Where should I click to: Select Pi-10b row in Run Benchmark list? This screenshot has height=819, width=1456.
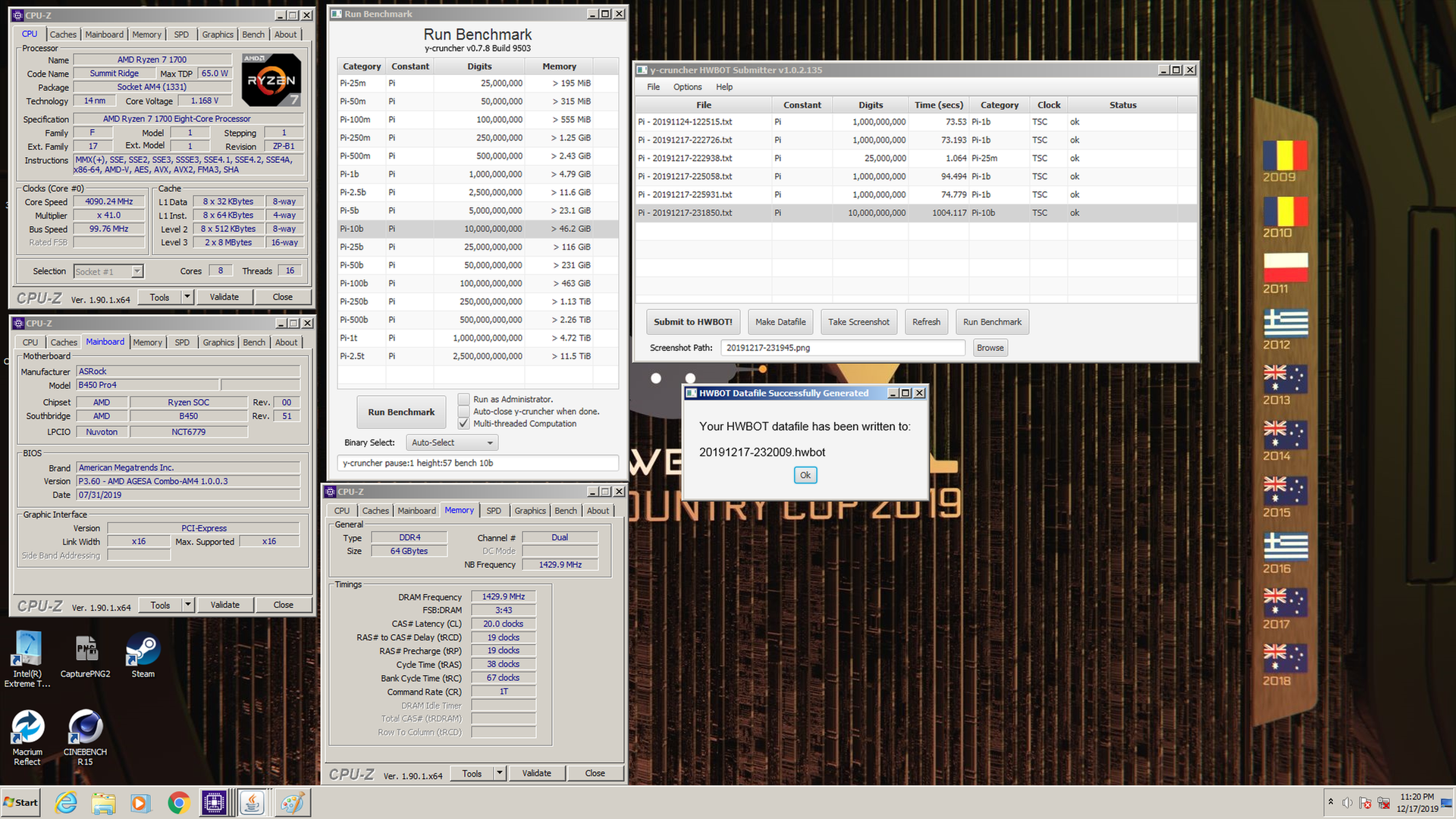(x=478, y=228)
